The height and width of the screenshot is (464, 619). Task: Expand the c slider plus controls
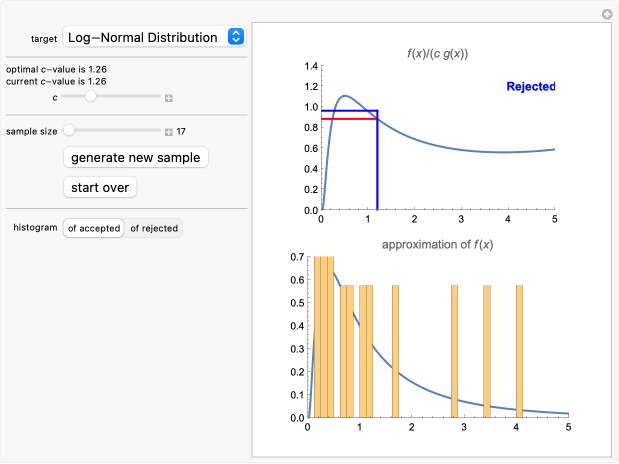pos(169,98)
